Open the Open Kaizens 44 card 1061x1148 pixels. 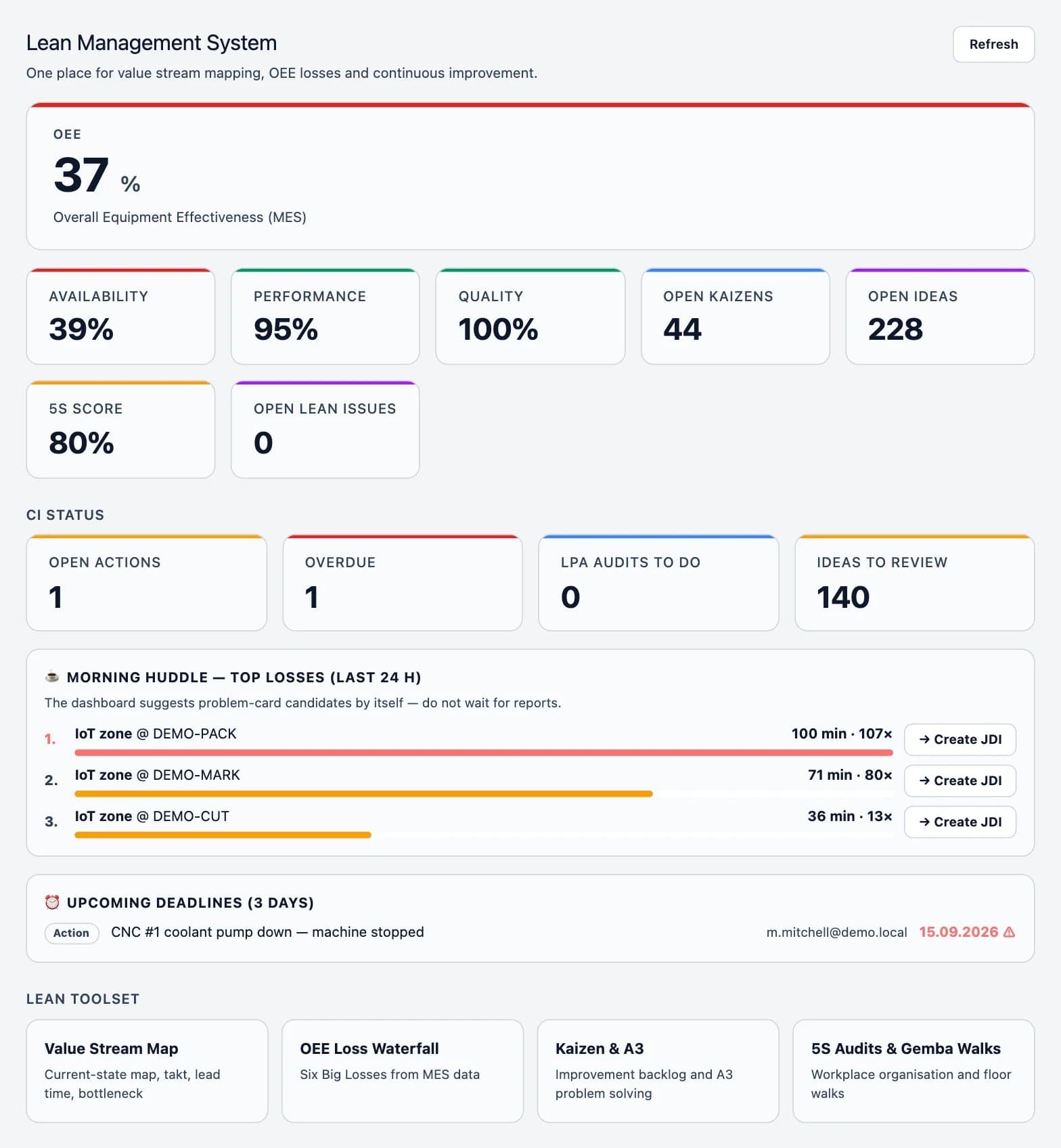coord(736,316)
